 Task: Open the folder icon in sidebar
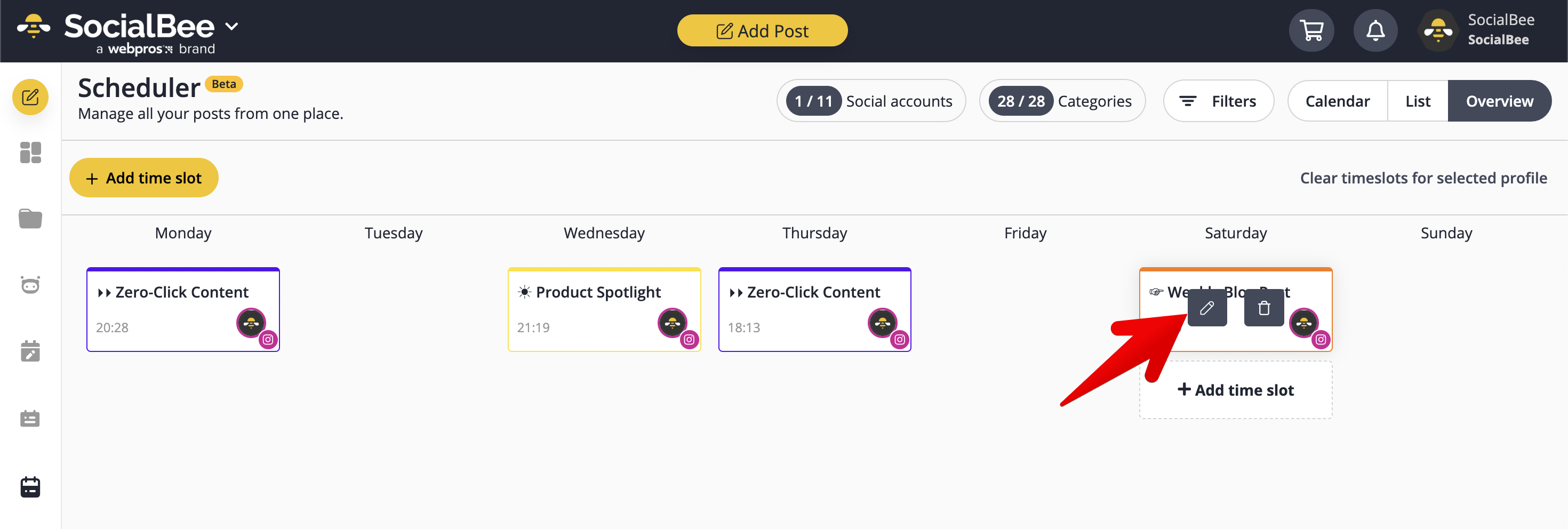coord(30,219)
